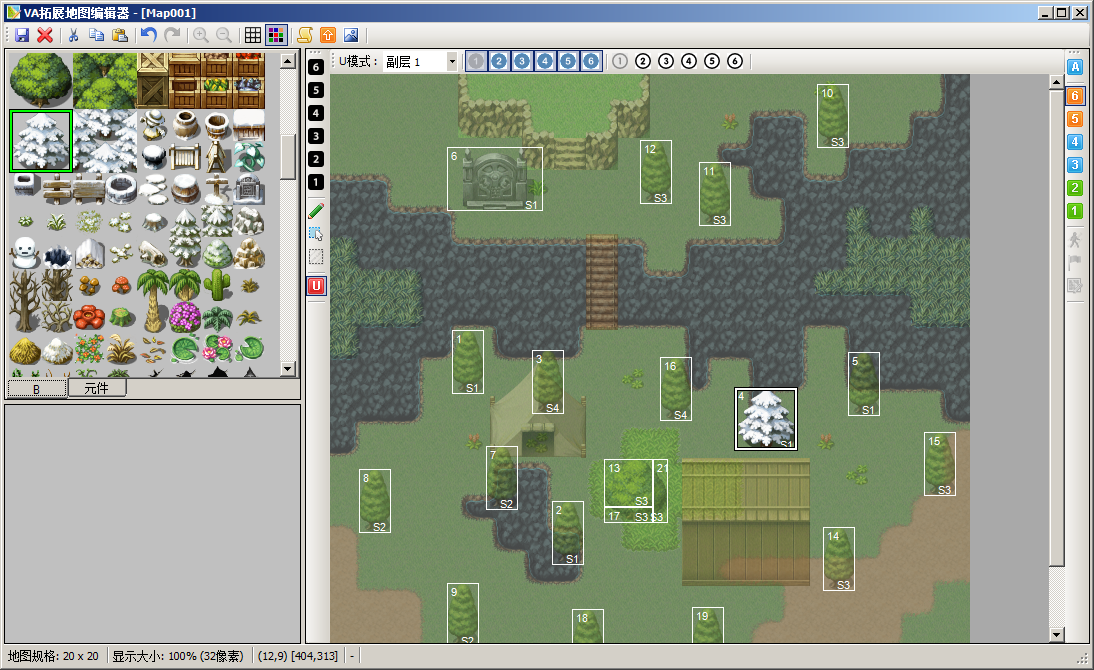Select black layer 4 on left toolbar
This screenshot has height=670, width=1094.
coord(316,113)
